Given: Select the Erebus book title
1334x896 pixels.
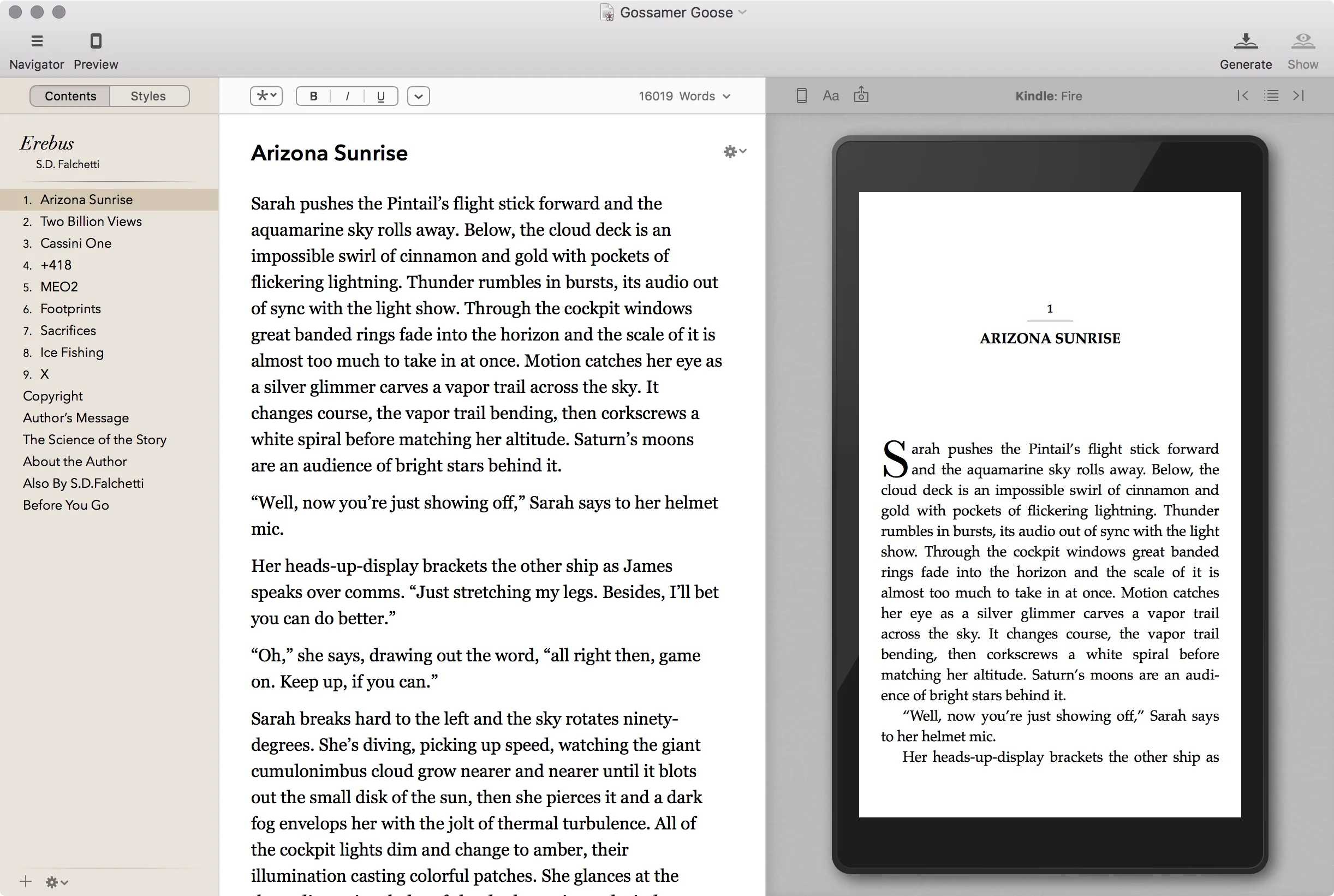Looking at the screenshot, I should click(x=47, y=143).
